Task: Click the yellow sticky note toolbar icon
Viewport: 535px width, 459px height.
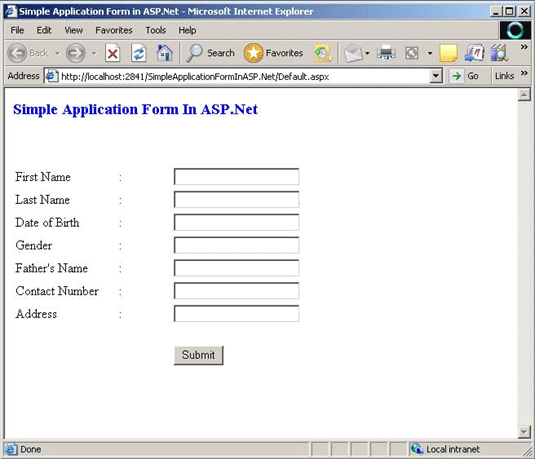Action: pos(448,53)
